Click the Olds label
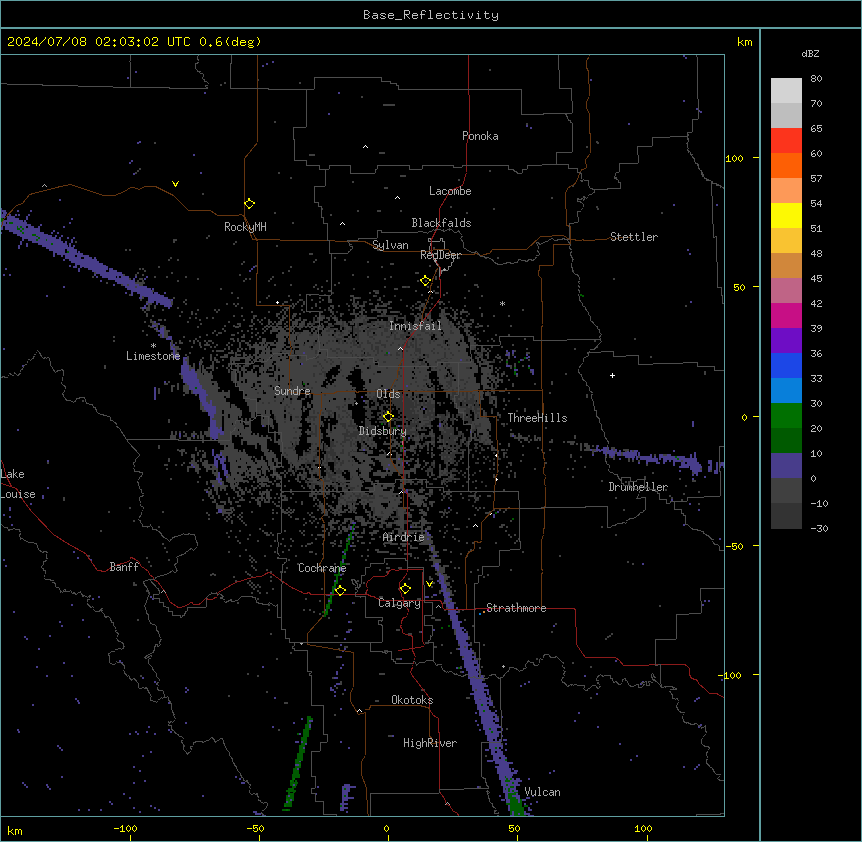Viewport: 862px width, 842px height. tap(388, 394)
